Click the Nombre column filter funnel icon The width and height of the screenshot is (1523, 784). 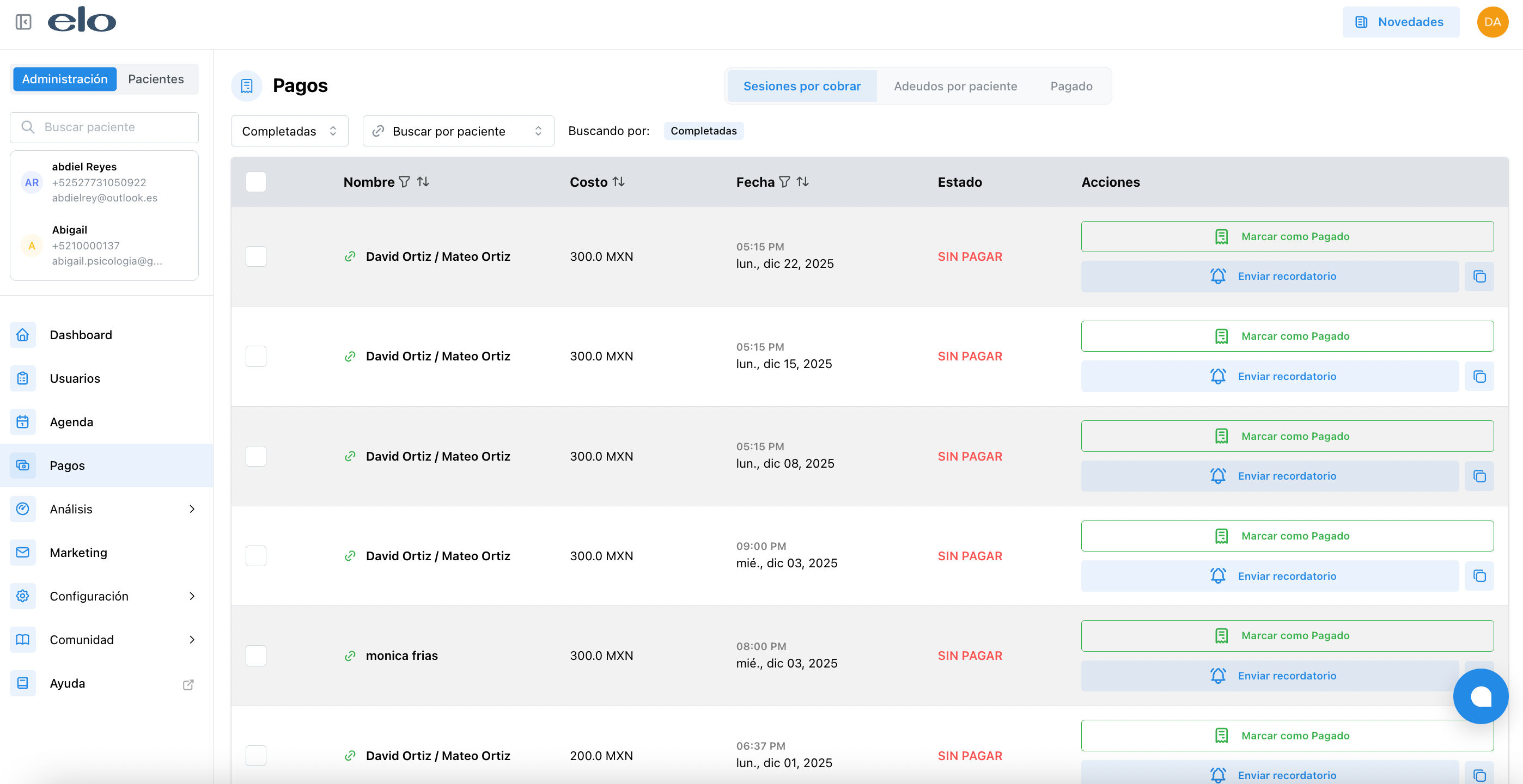pos(404,182)
